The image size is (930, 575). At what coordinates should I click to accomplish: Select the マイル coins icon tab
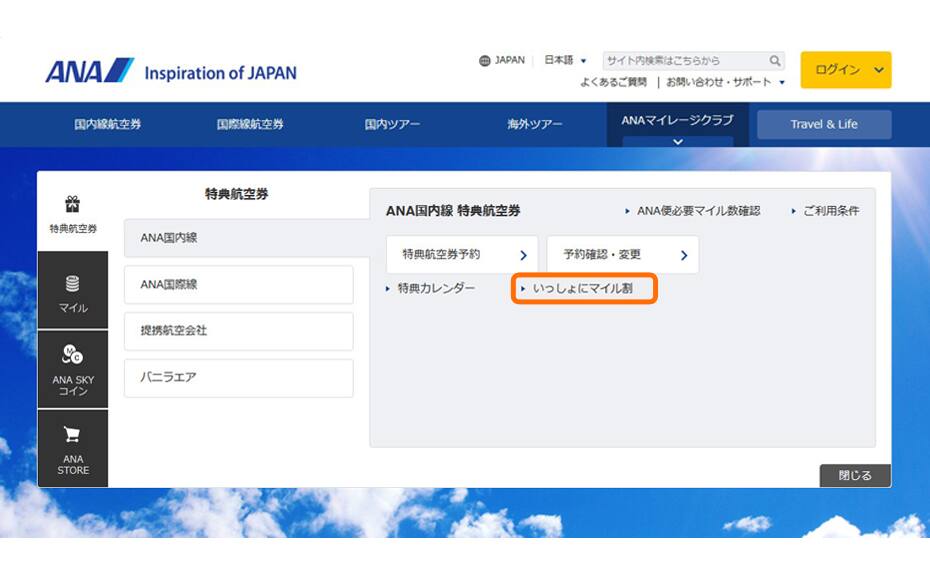click(73, 293)
